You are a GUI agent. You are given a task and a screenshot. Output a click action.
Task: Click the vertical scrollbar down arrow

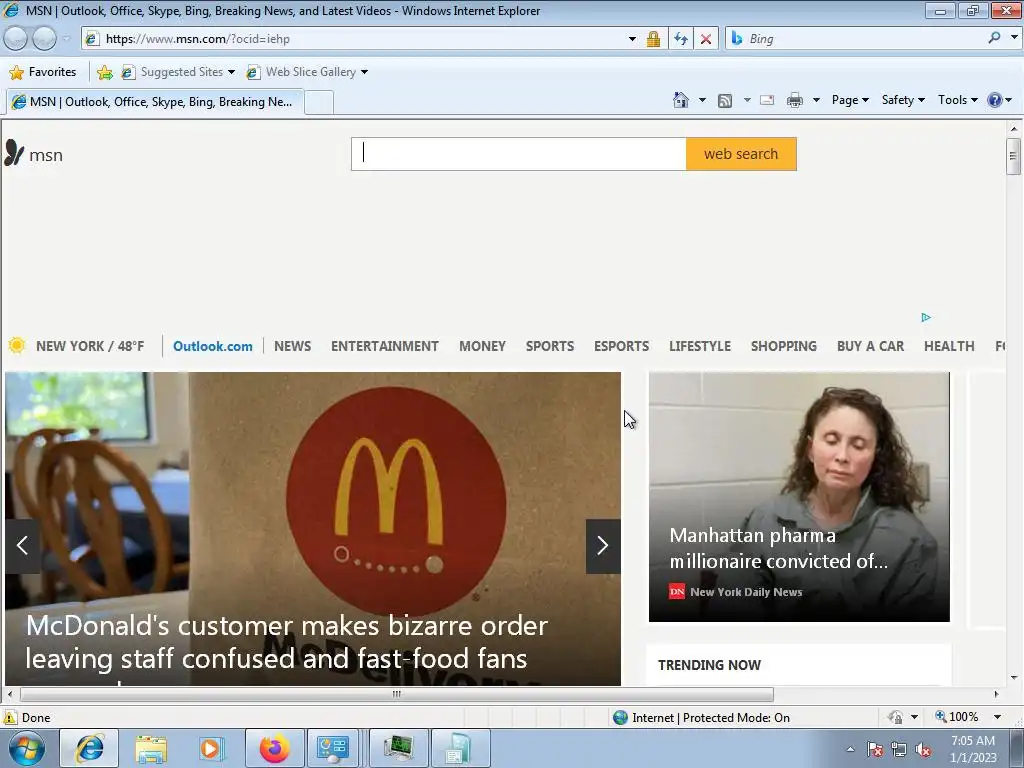[x=1013, y=678]
